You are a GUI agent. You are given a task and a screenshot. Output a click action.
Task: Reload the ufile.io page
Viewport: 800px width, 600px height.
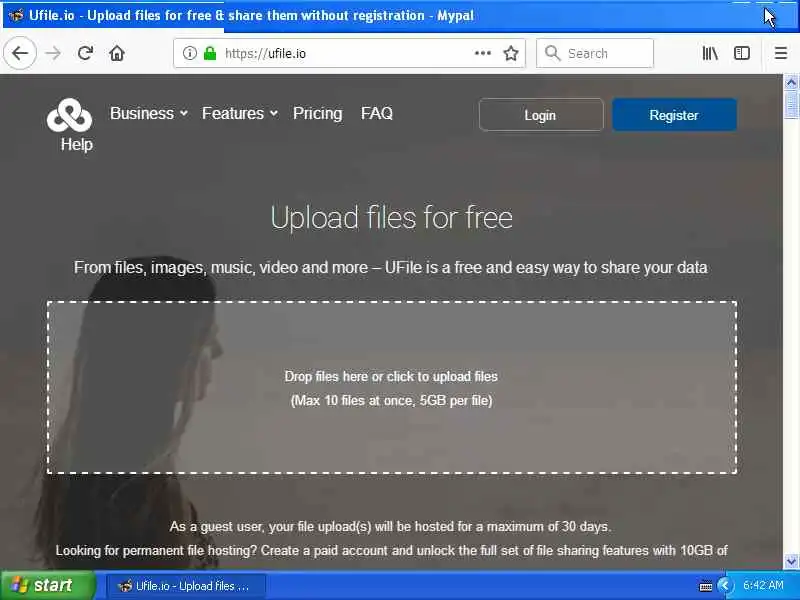tap(85, 53)
